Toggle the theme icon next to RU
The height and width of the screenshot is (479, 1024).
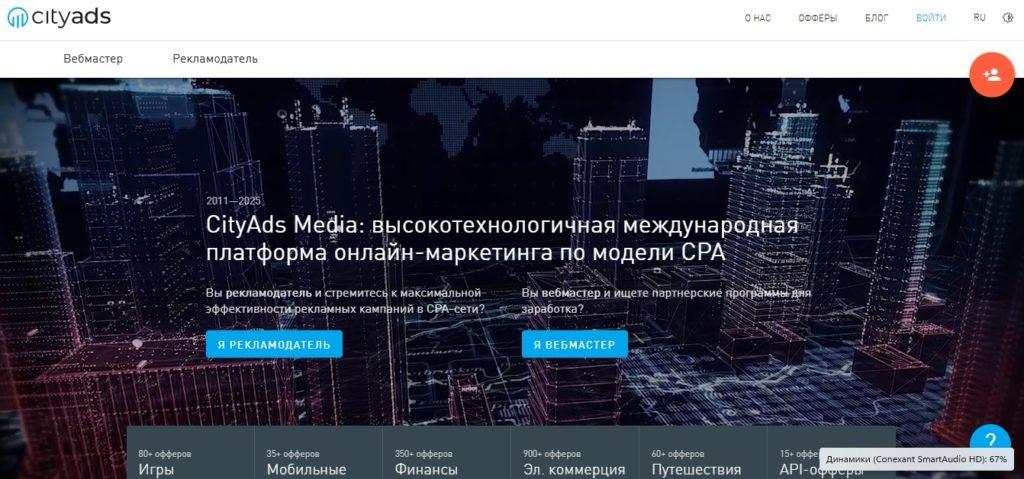[x=1008, y=18]
